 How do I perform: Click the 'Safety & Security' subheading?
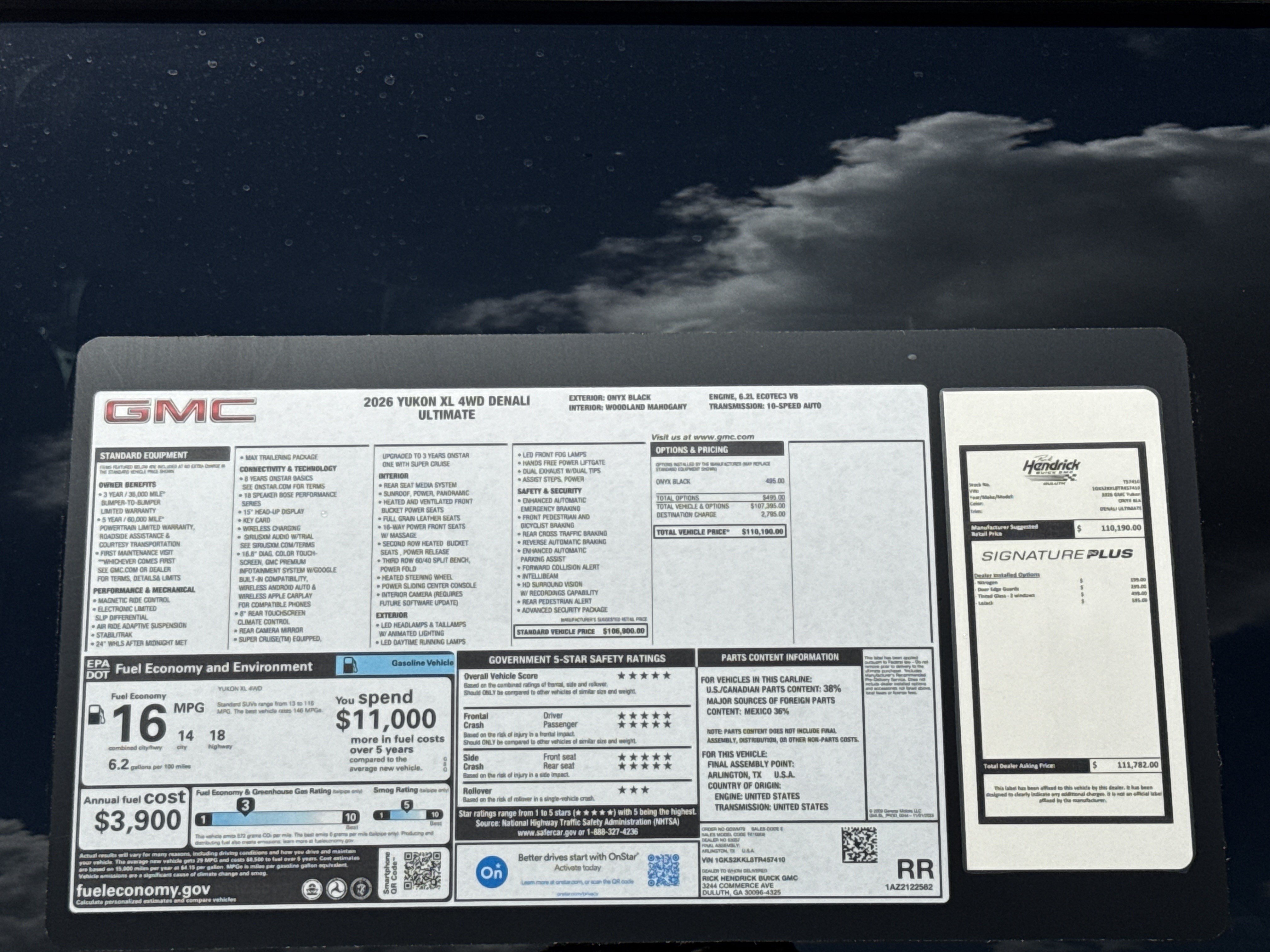click(x=549, y=490)
